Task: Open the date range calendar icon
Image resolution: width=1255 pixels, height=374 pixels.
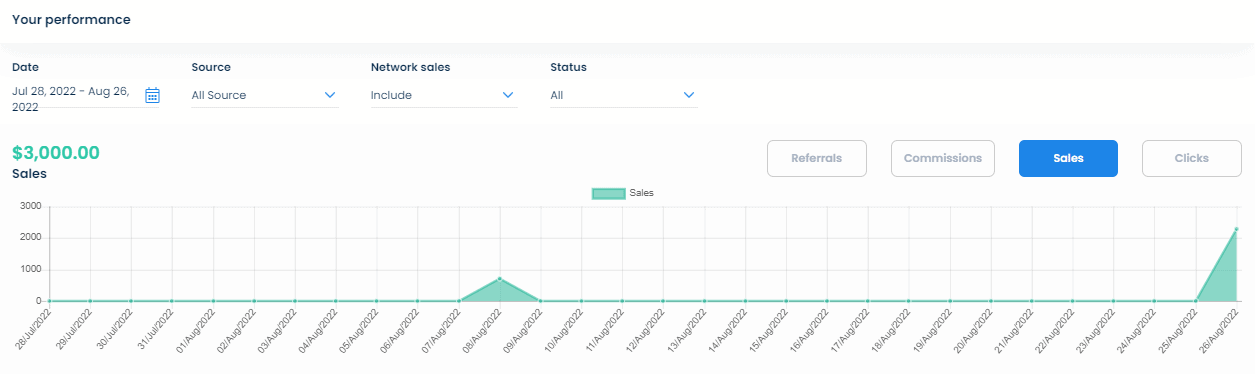Action: tap(152, 95)
